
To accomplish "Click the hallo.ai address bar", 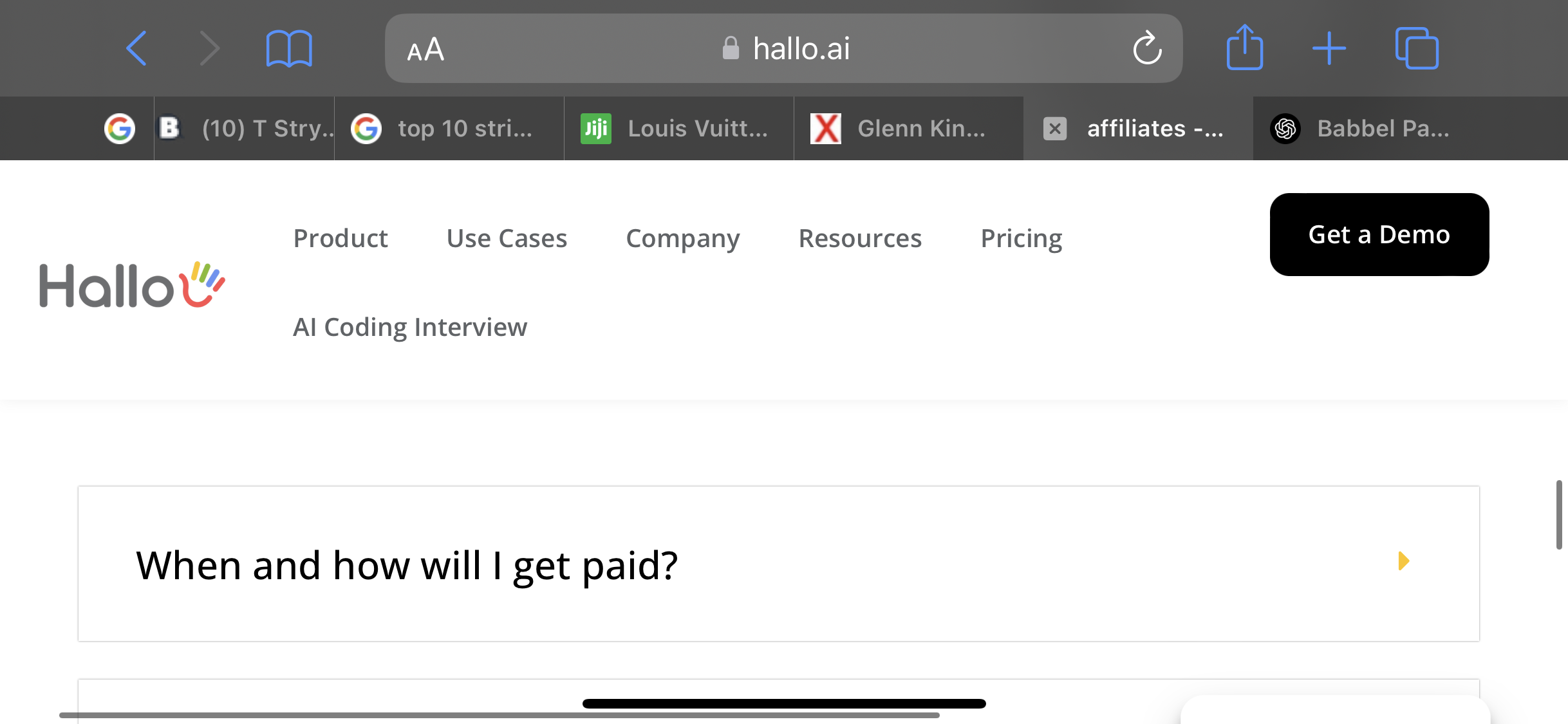I will click(x=783, y=48).
